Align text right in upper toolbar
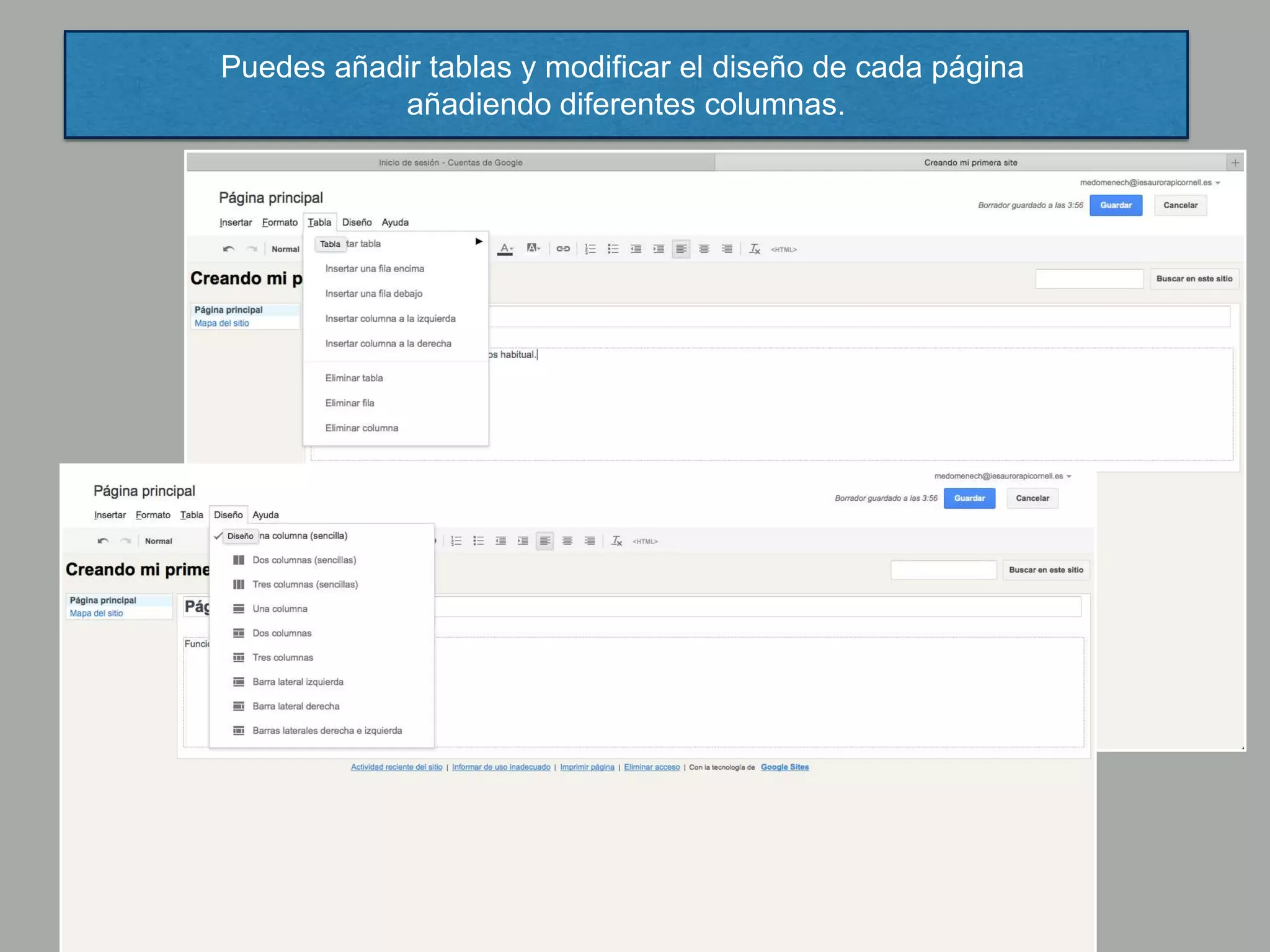1270x952 pixels. (x=727, y=249)
